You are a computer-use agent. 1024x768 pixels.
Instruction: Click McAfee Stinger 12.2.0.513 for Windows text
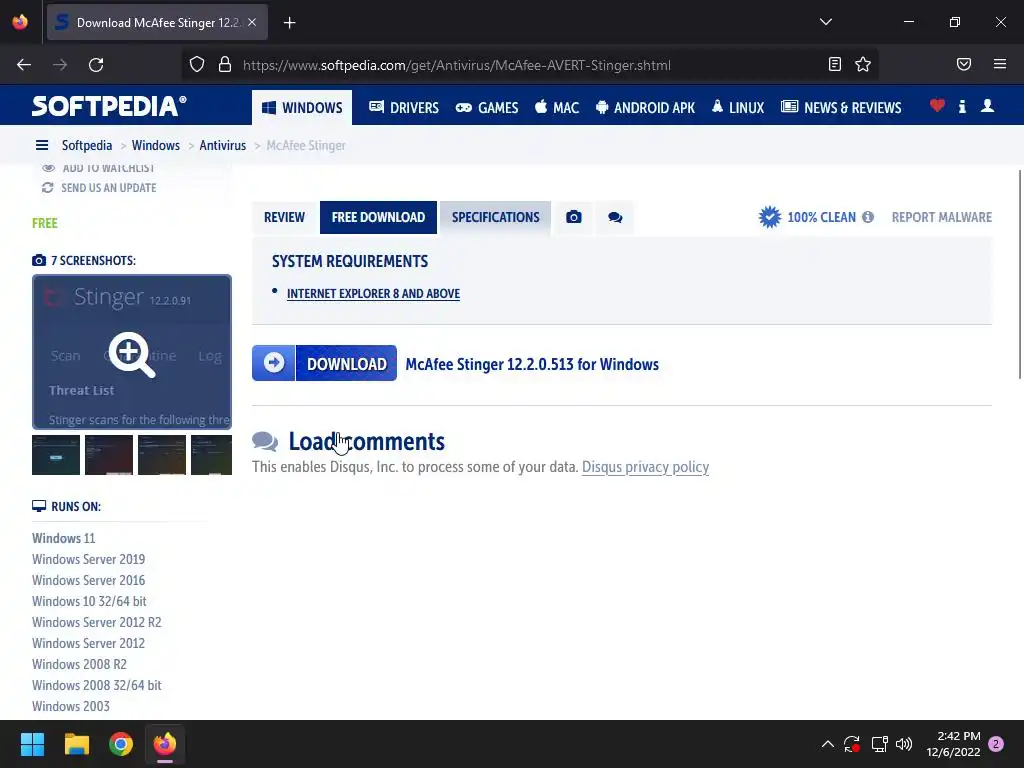[x=532, y=364]
